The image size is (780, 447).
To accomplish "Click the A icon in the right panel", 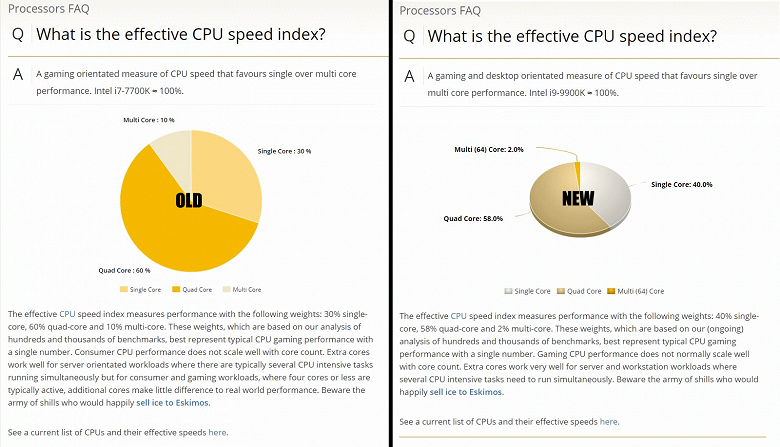I will (408, 77).
